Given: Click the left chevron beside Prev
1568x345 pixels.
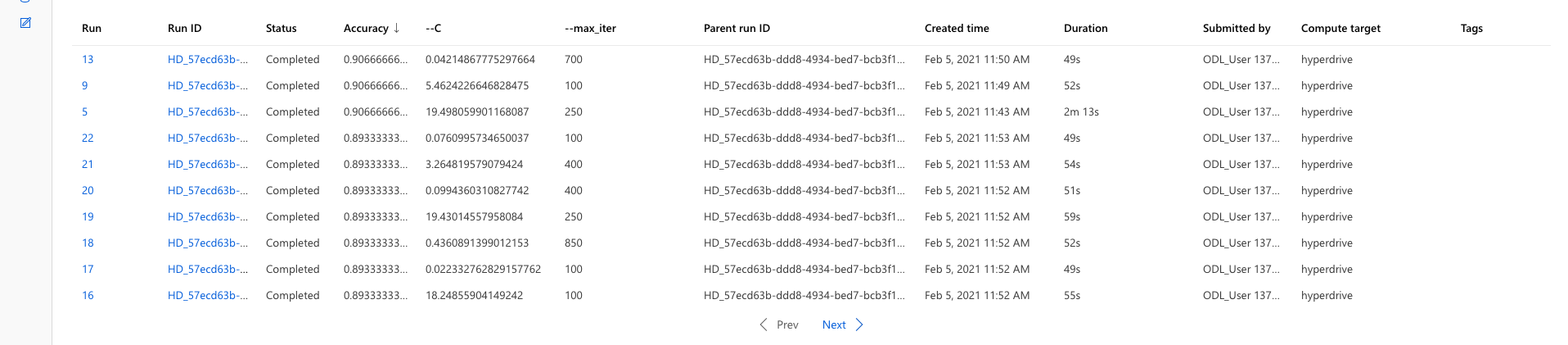Looking at the screenshot, I should [x=764, y=325].
